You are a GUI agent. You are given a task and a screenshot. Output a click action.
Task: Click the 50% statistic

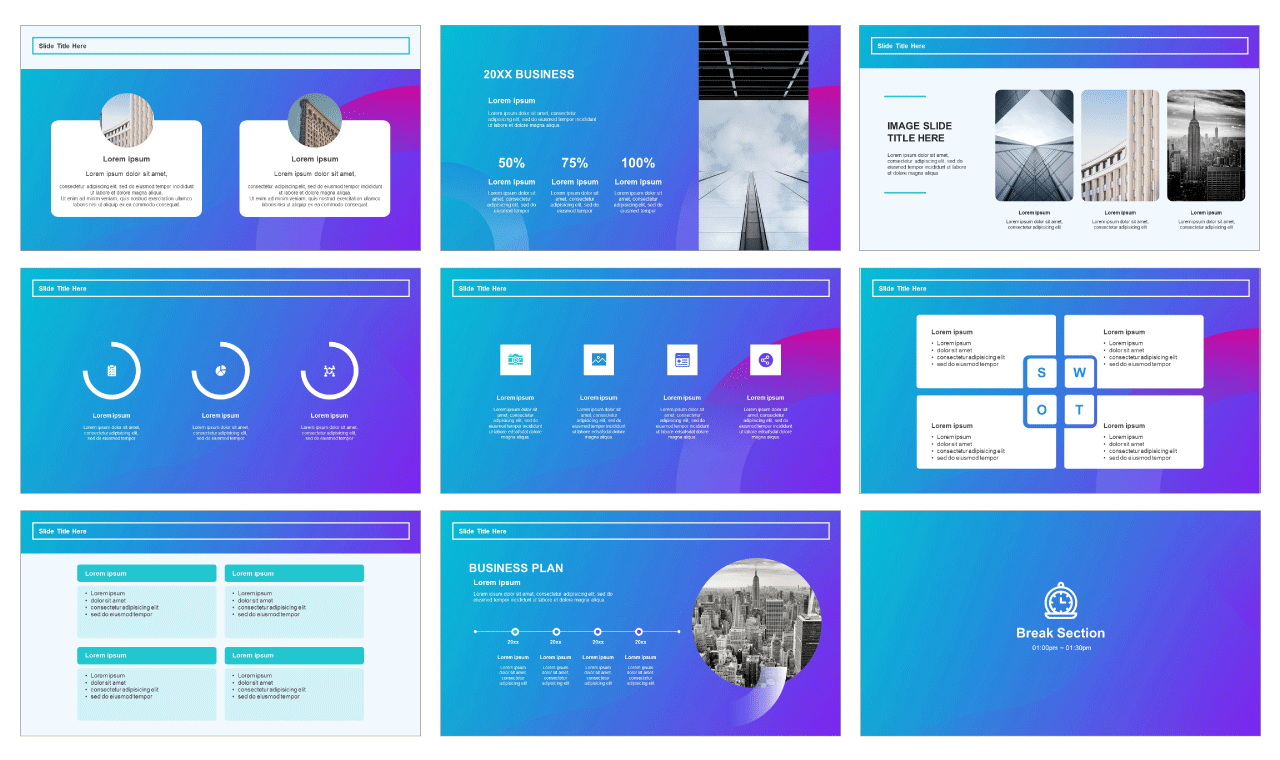coord(512,163)
